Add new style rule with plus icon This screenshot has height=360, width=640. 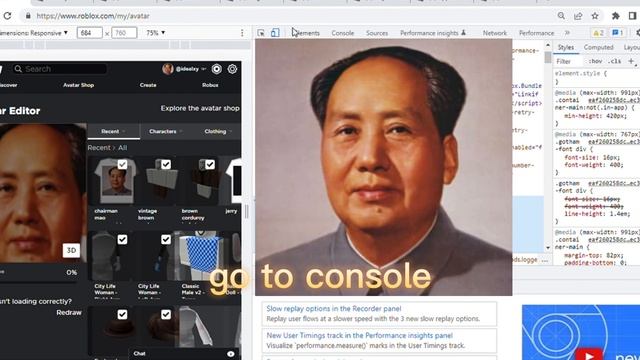pyautogui.click(x=631, y=61)
